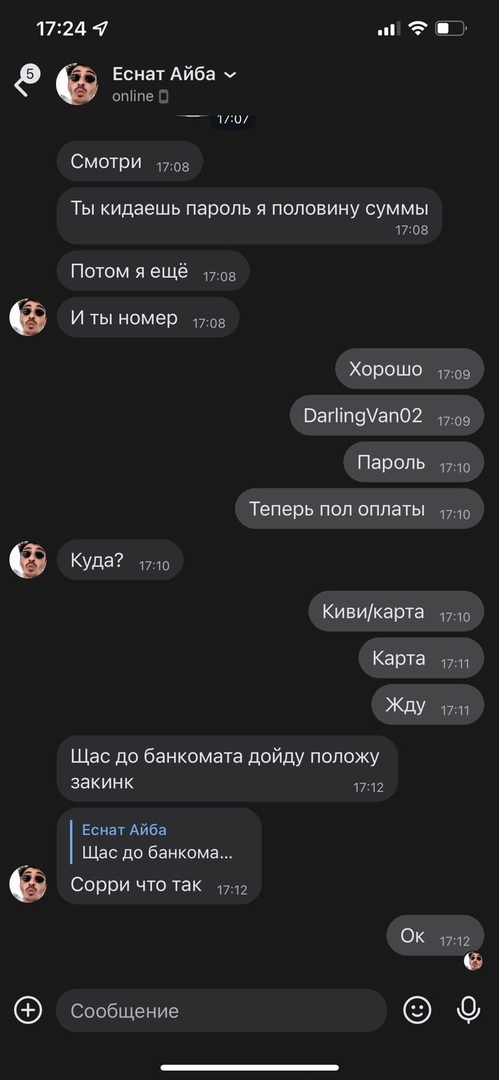Tap sender avatar beside Куда? message
499x1080 pixels.
28,559
